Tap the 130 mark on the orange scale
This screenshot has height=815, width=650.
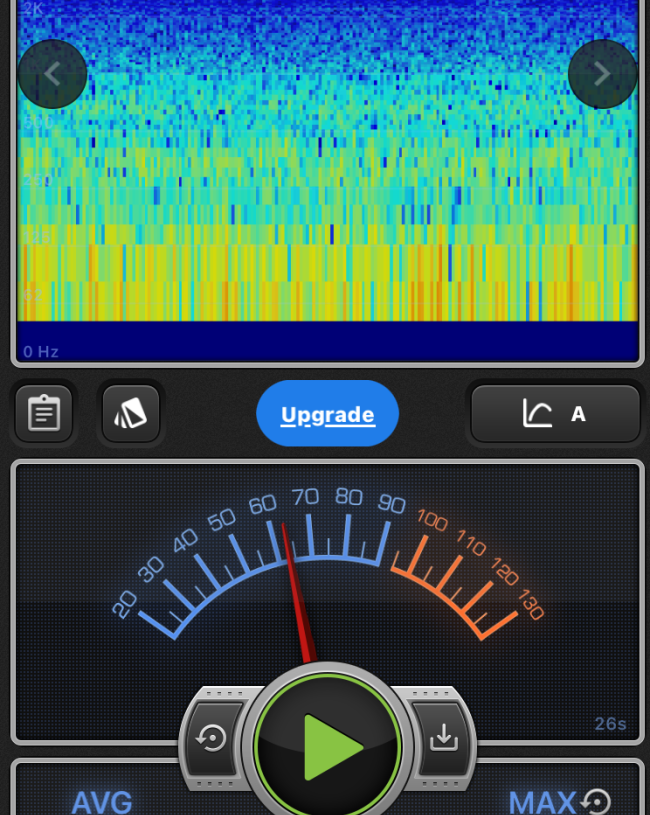coord(530,604)
